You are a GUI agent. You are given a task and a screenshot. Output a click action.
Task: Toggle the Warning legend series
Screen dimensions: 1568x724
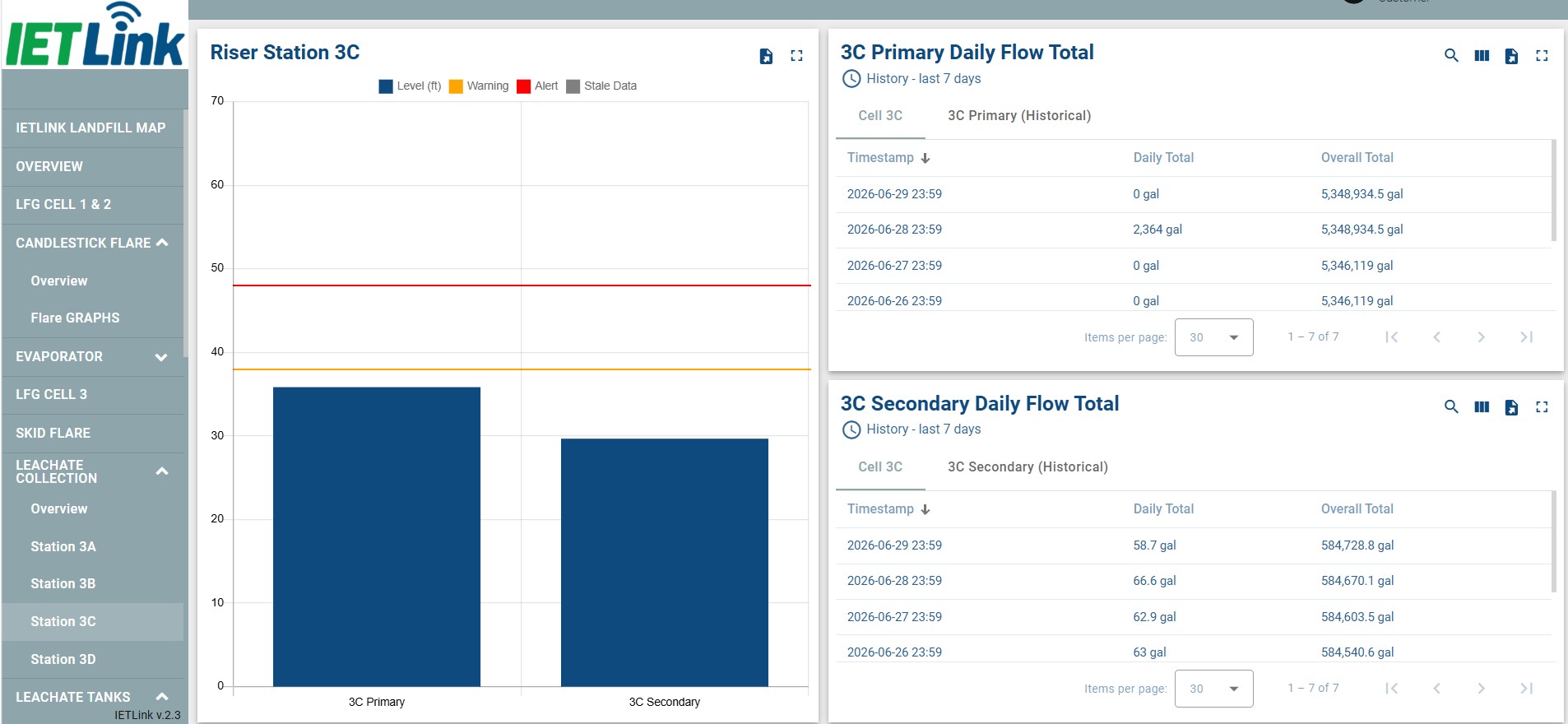click(x=479, y=86)
